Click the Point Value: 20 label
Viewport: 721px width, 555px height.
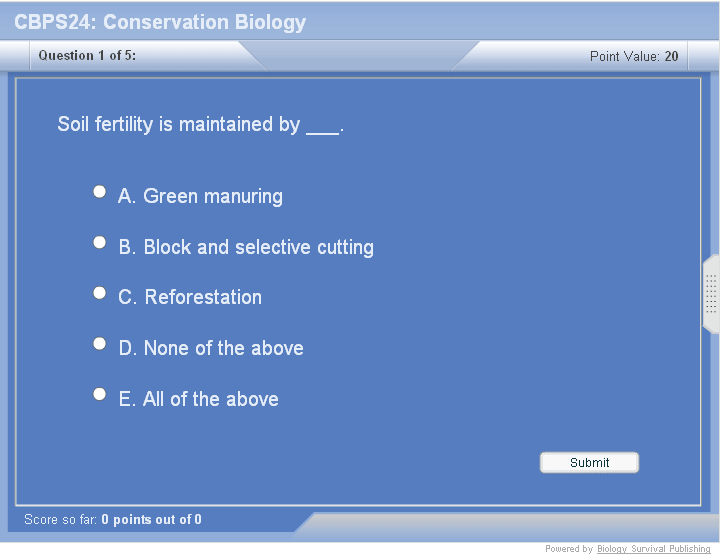(633, 57)
